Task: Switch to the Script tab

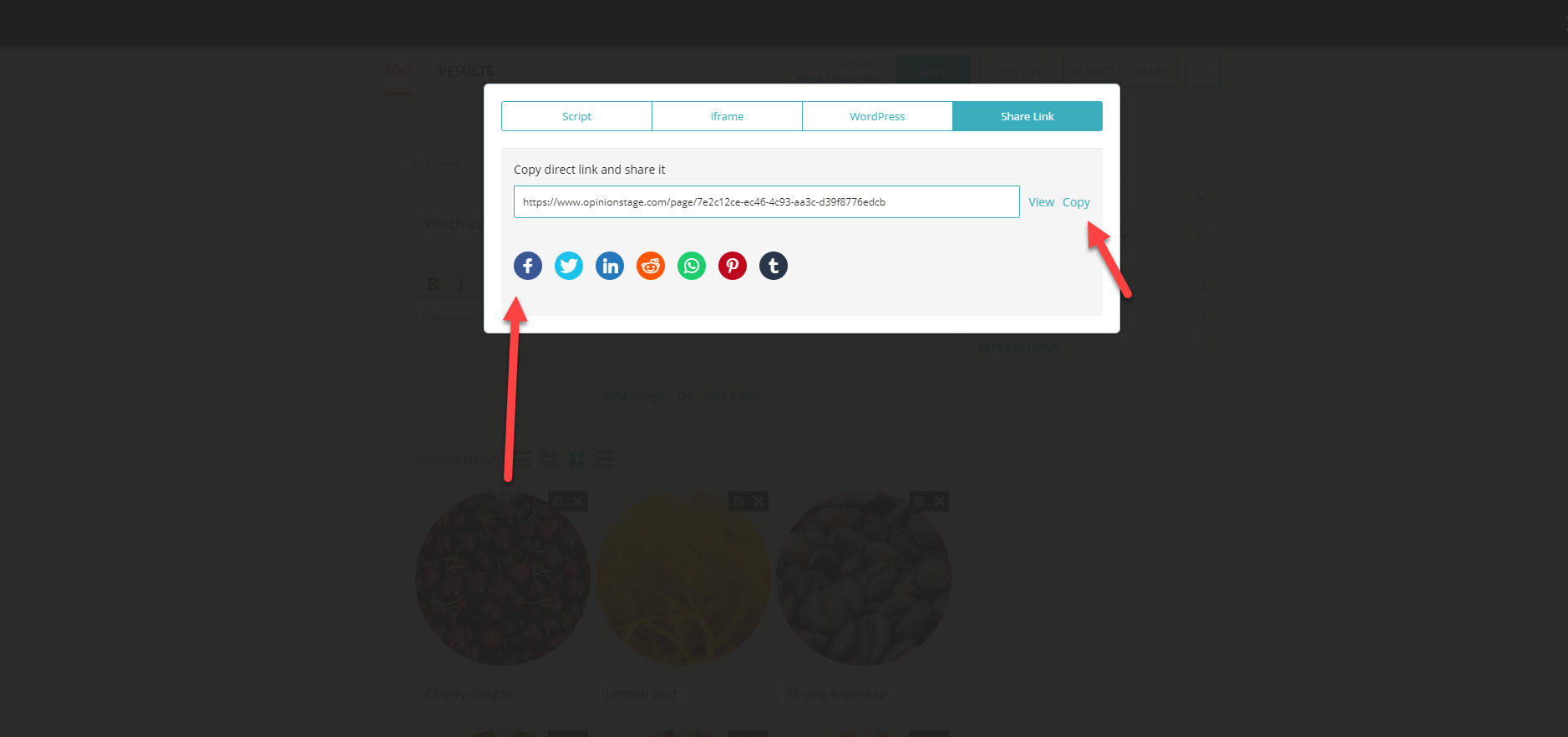Action: click(576, 116)
